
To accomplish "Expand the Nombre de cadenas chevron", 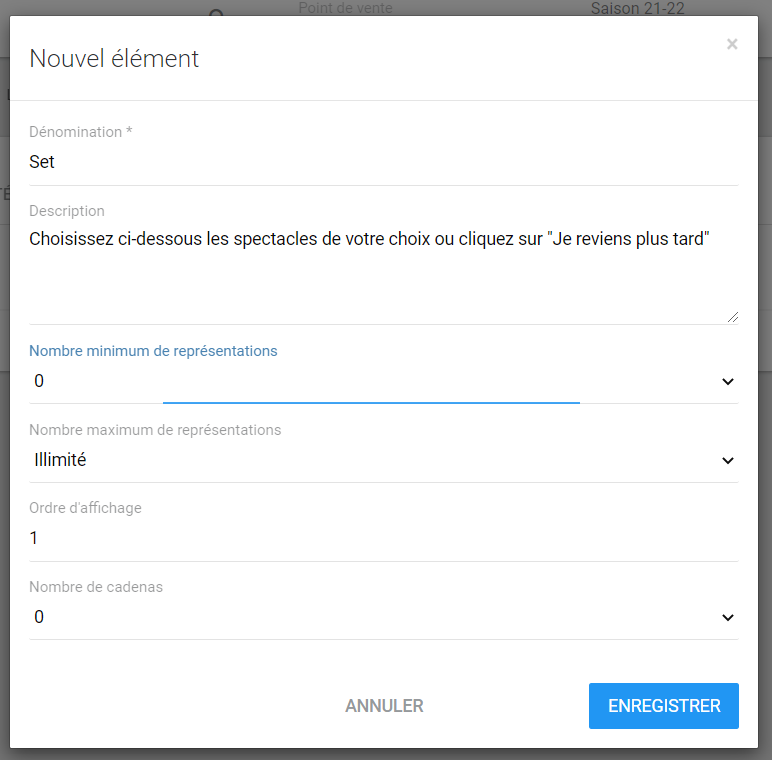I will point(728,617).
